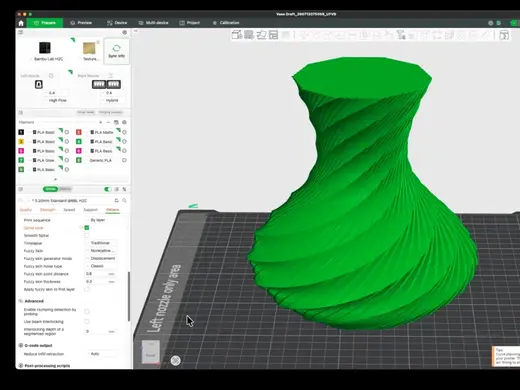
Task: Click Fuzzy skin point distance field
Action: 101,274
